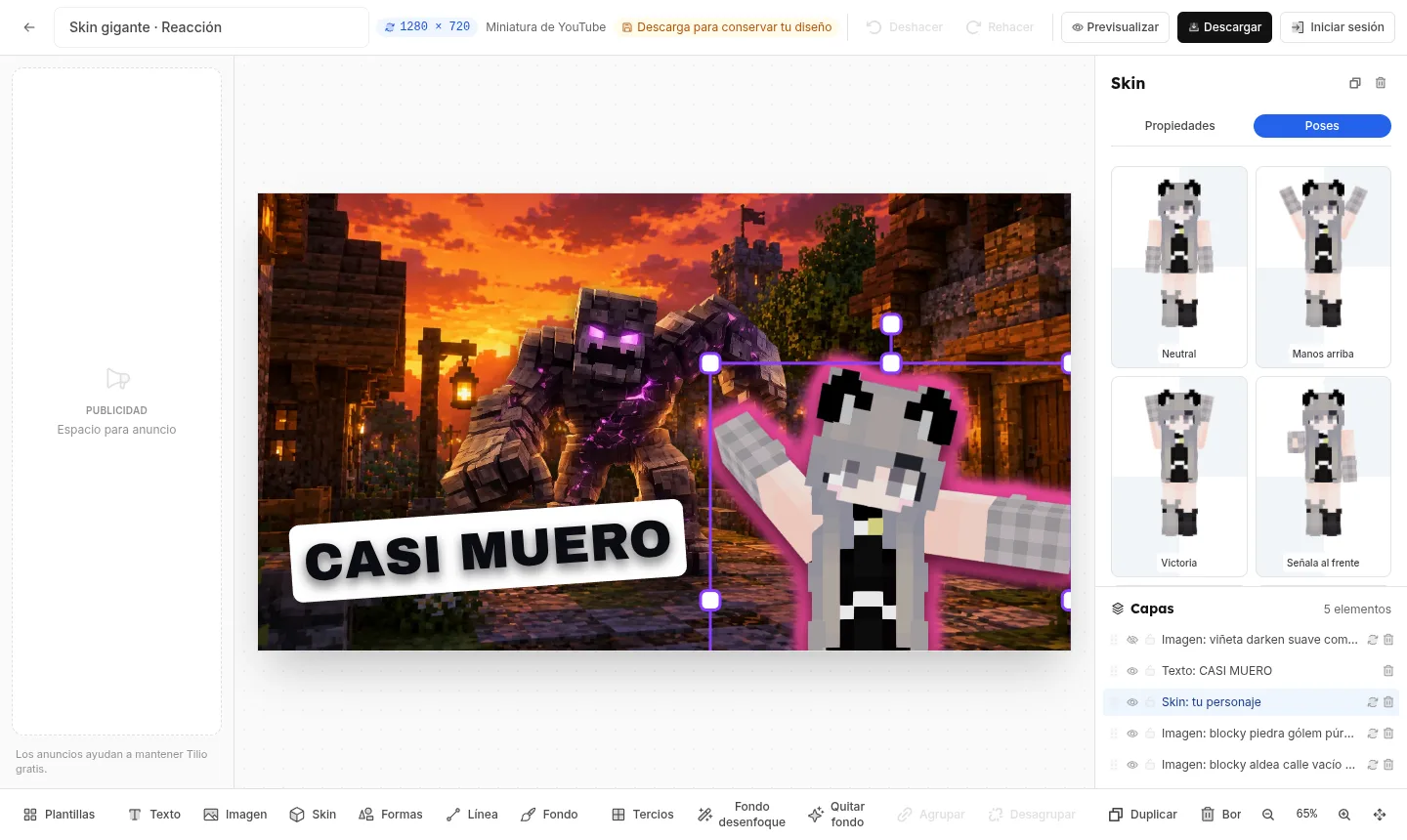This screenshot has height=840, width=1407.
Task: Lock the viñeta darken layer
Action: tap(1150, 640)
